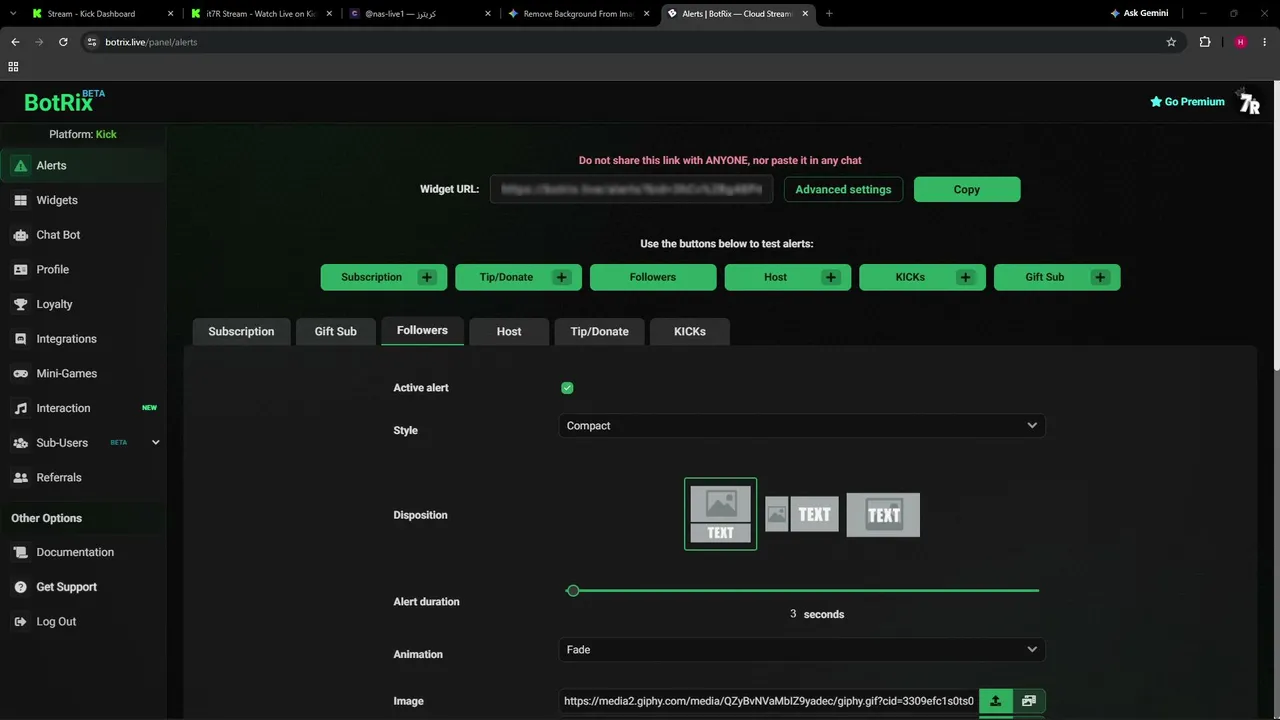Reload the BotRix page
The height and width of the screenshot is (720, 1280).
[x=63, y=42]
